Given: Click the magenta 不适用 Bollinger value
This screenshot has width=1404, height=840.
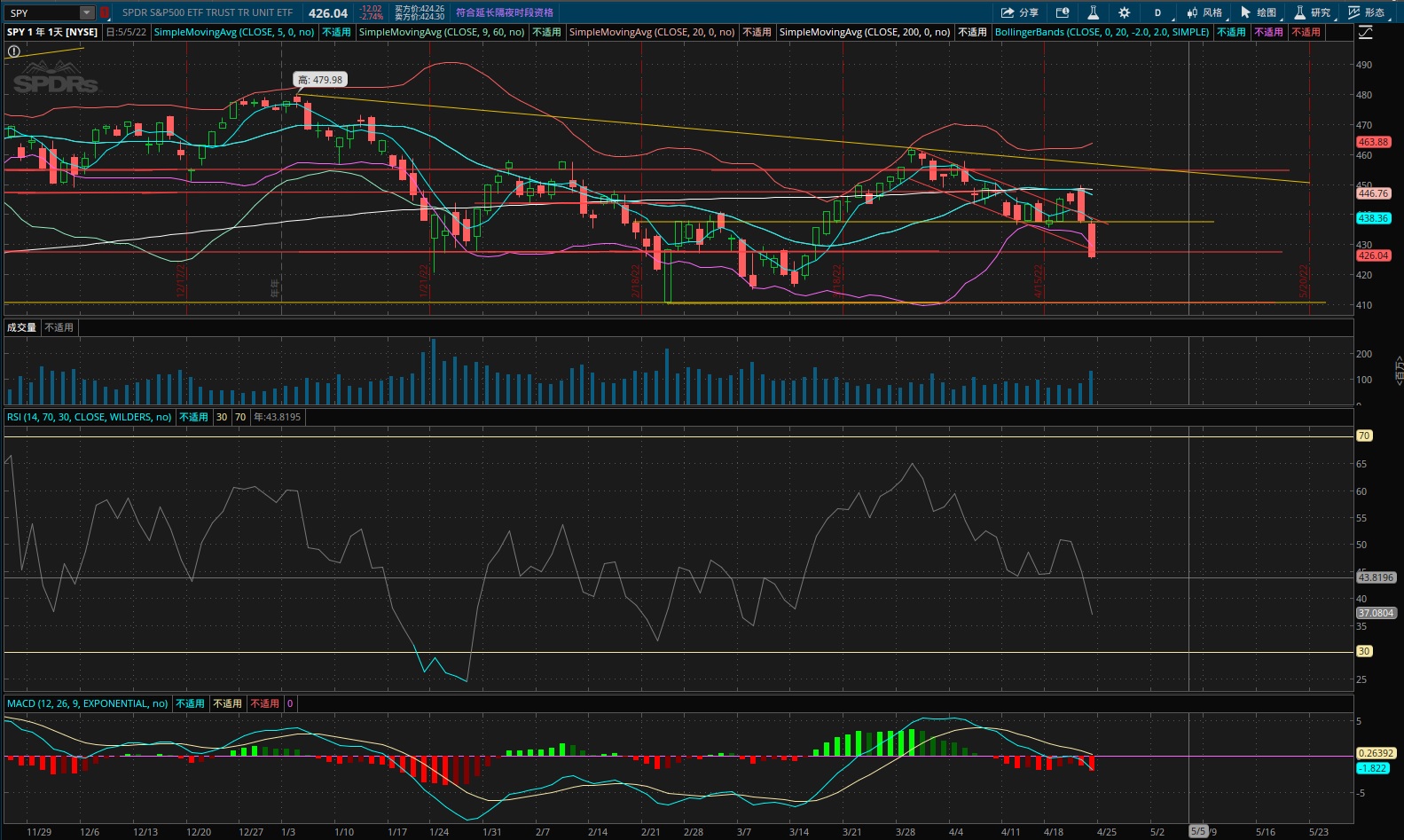Looking at the screenshot, I should [1268, 32].
